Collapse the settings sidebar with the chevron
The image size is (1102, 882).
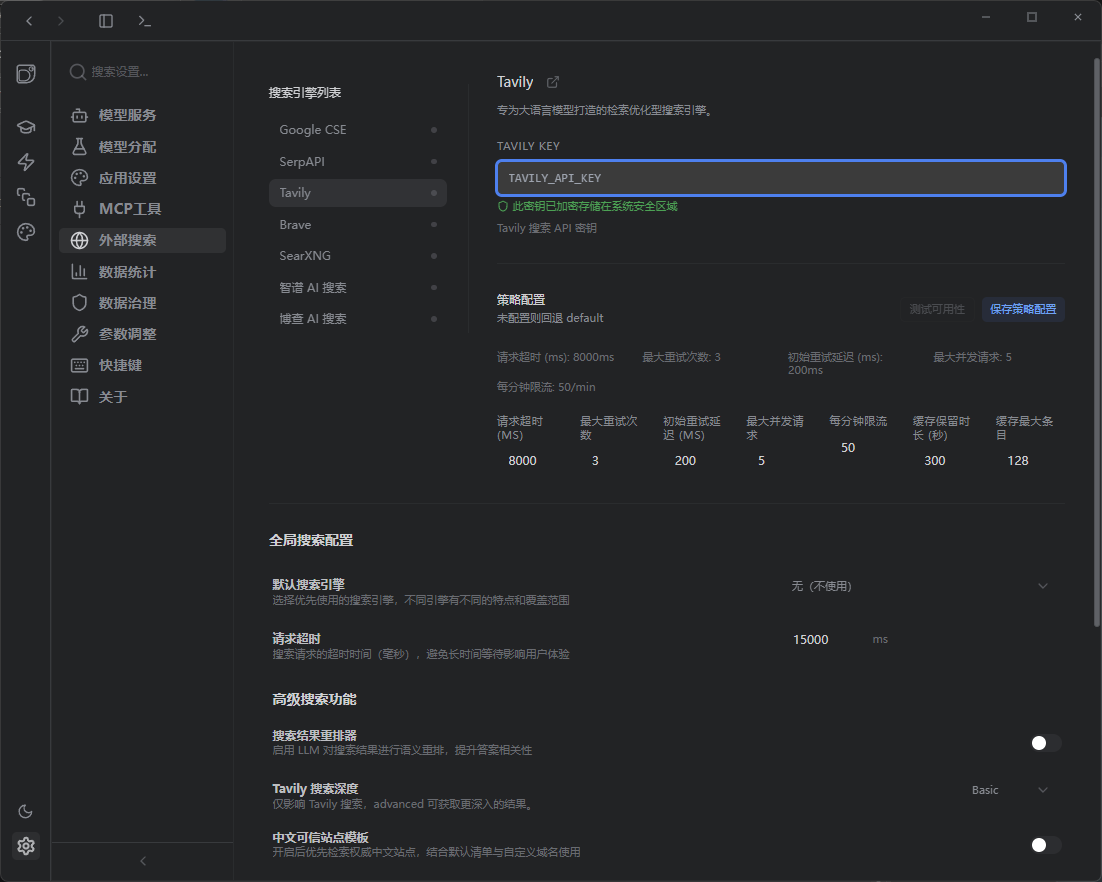[x=143, y=861]
